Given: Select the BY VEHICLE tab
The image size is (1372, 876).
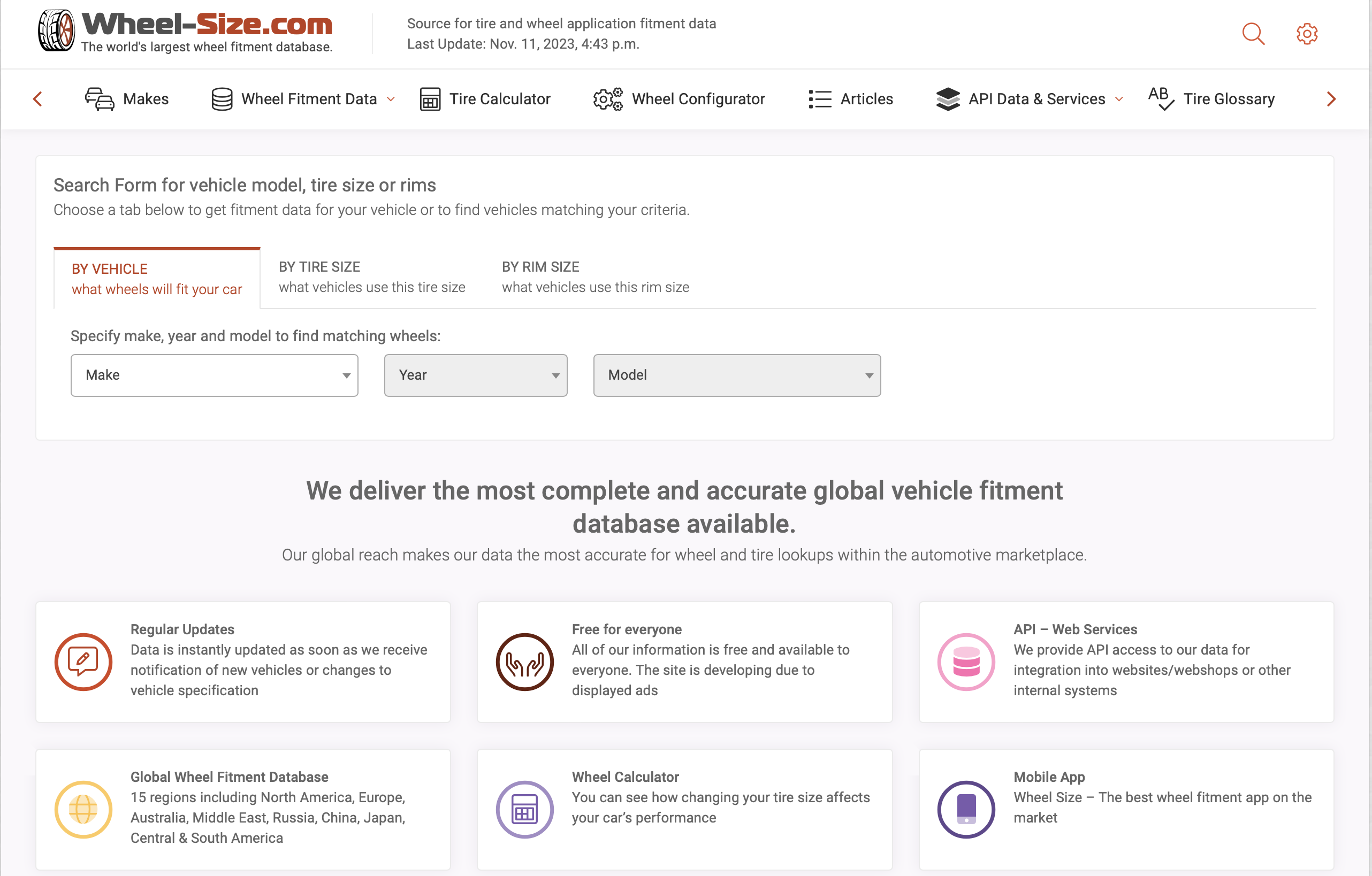Looking at the screenshot, I should coord(157,279).
